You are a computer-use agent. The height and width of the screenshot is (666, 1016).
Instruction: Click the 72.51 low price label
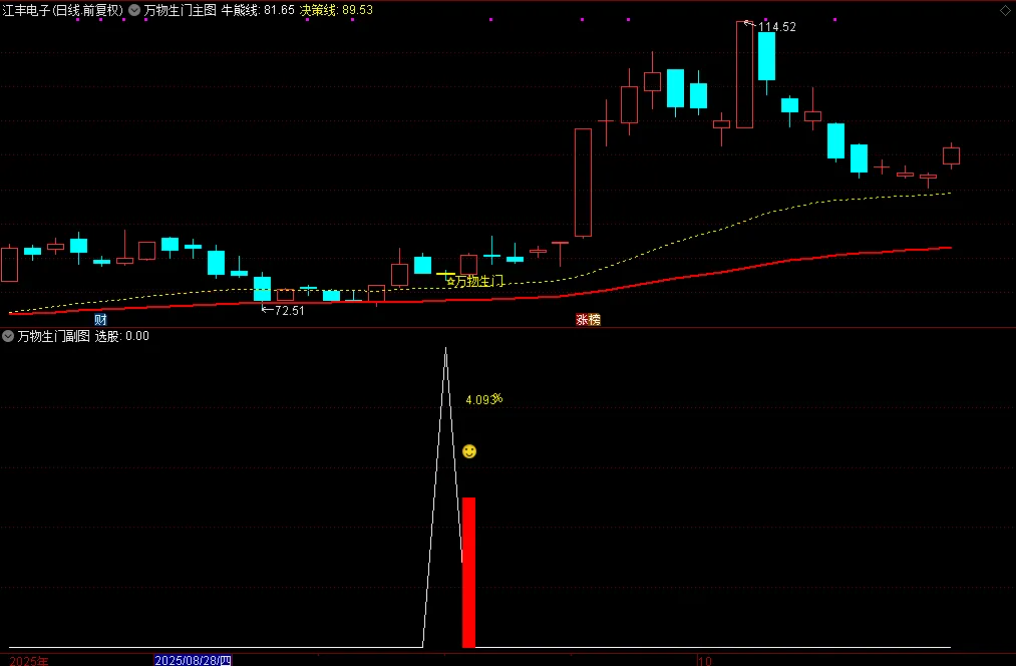click(x=289, y=311)
